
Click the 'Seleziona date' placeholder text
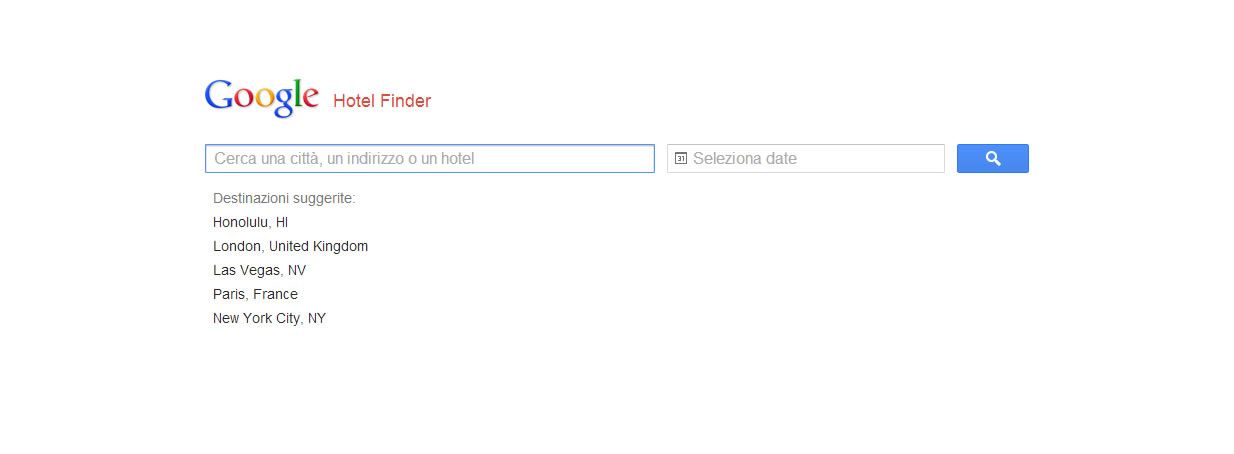point(745,158)
